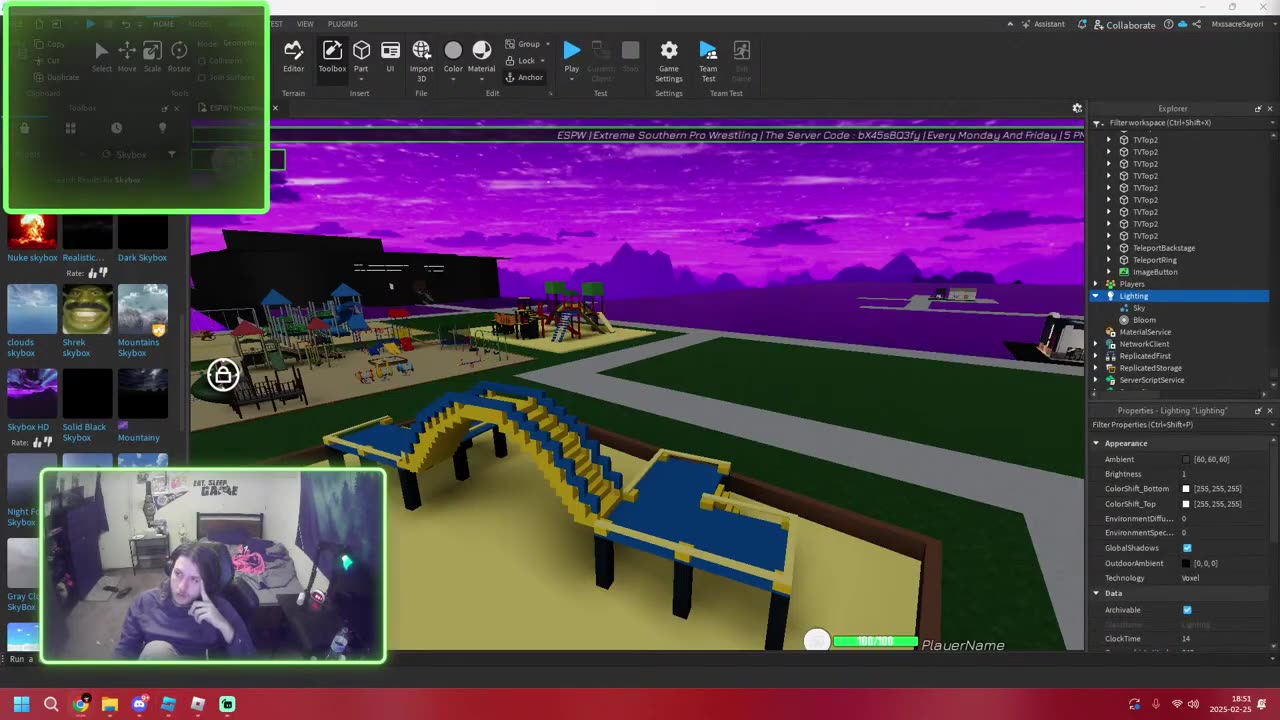Collapse the Appearance properties section

click(x=1097, y=443)
